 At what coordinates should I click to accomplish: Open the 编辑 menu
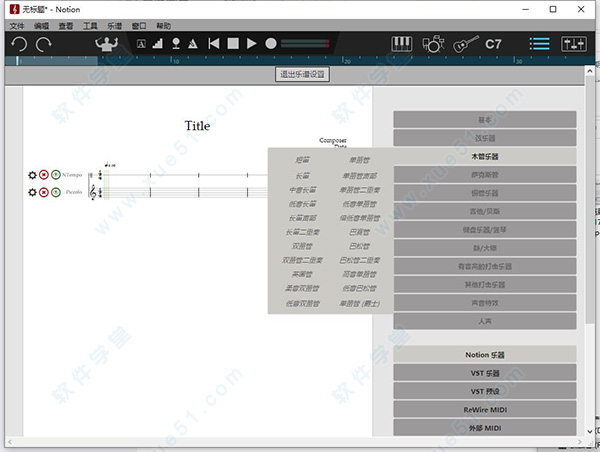tap(41, 26)
